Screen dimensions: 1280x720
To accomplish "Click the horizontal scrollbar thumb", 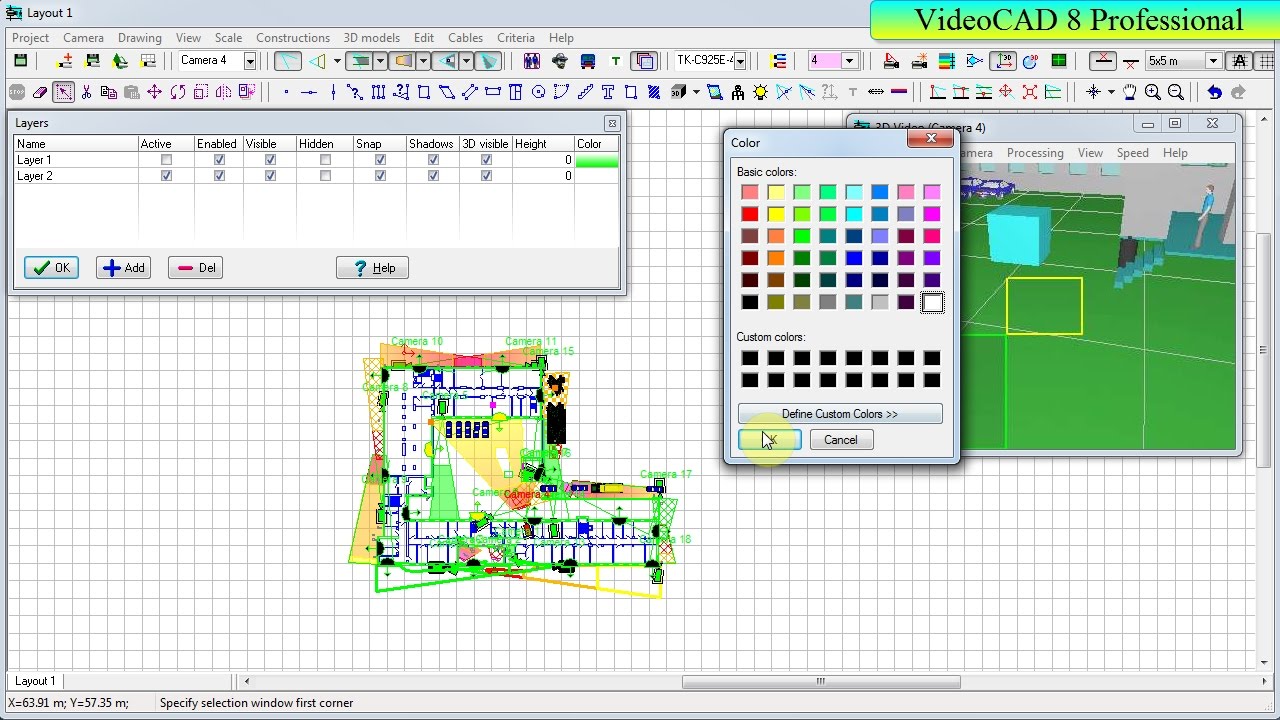I will point(821,682).
